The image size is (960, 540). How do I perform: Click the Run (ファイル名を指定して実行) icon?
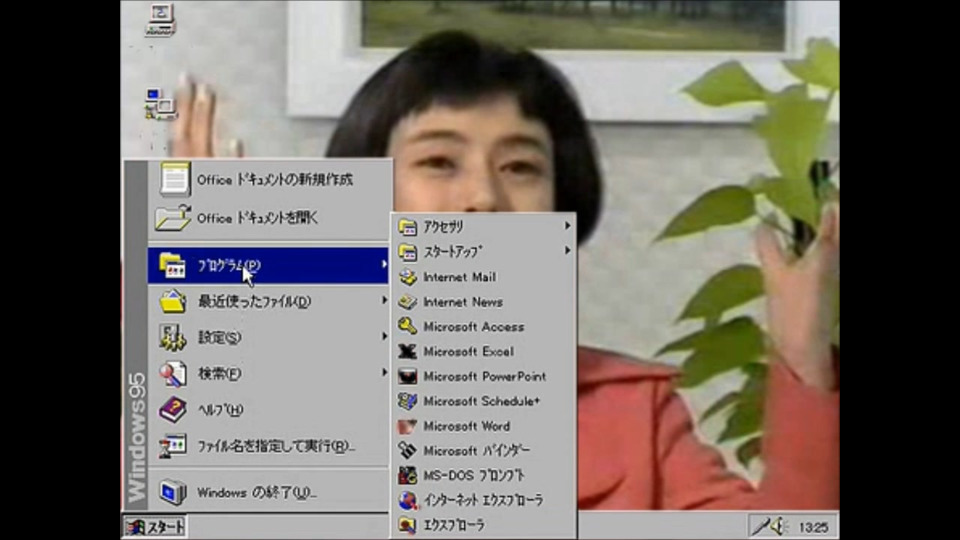(173, 446)
